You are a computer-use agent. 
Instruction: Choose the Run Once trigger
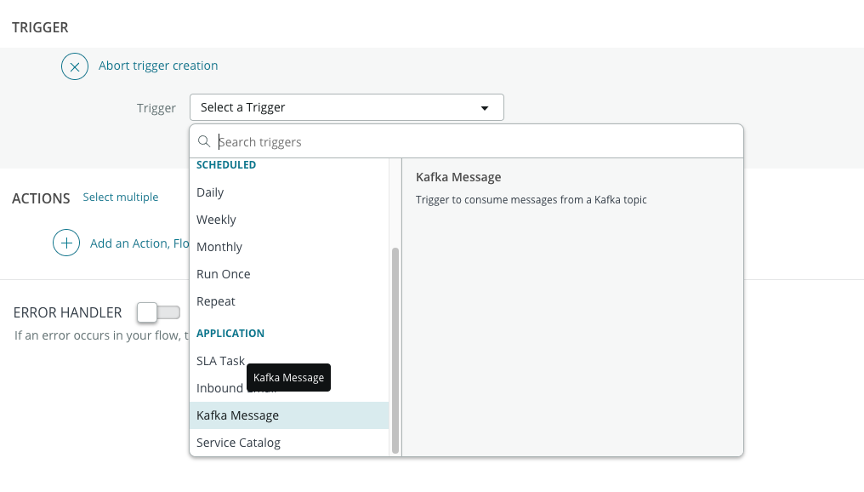[x=289, y=274]
